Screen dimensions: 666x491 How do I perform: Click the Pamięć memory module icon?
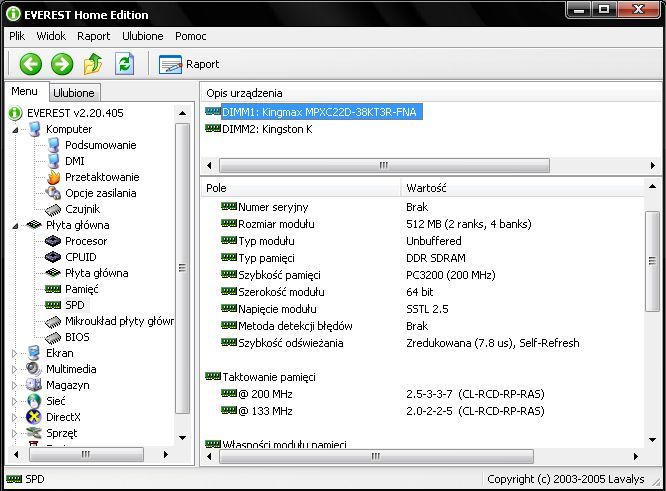coord(53,289)
